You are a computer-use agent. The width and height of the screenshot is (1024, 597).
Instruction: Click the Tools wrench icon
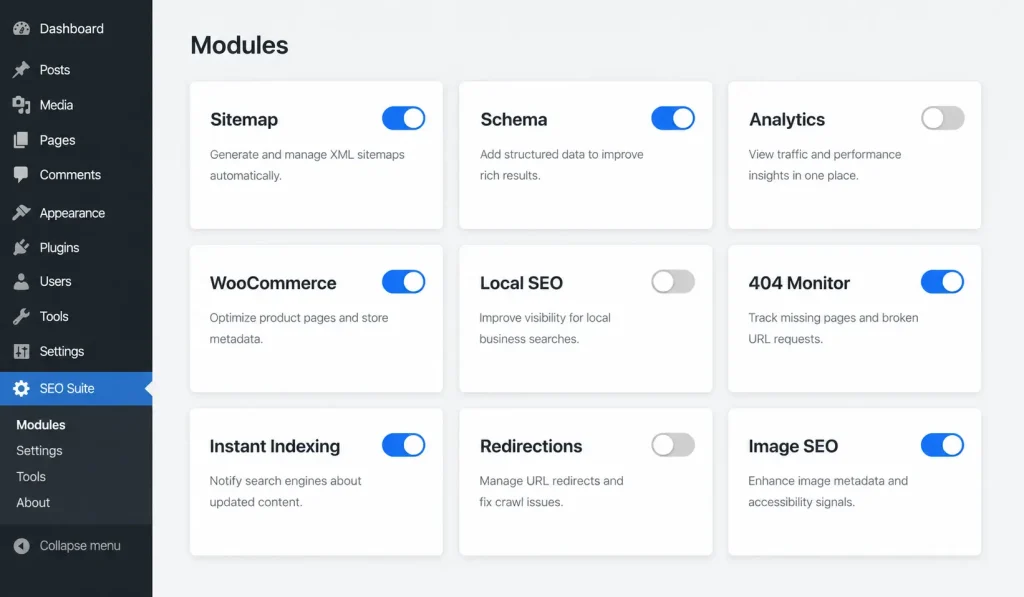pyautogui.click(x=22, y=316)
